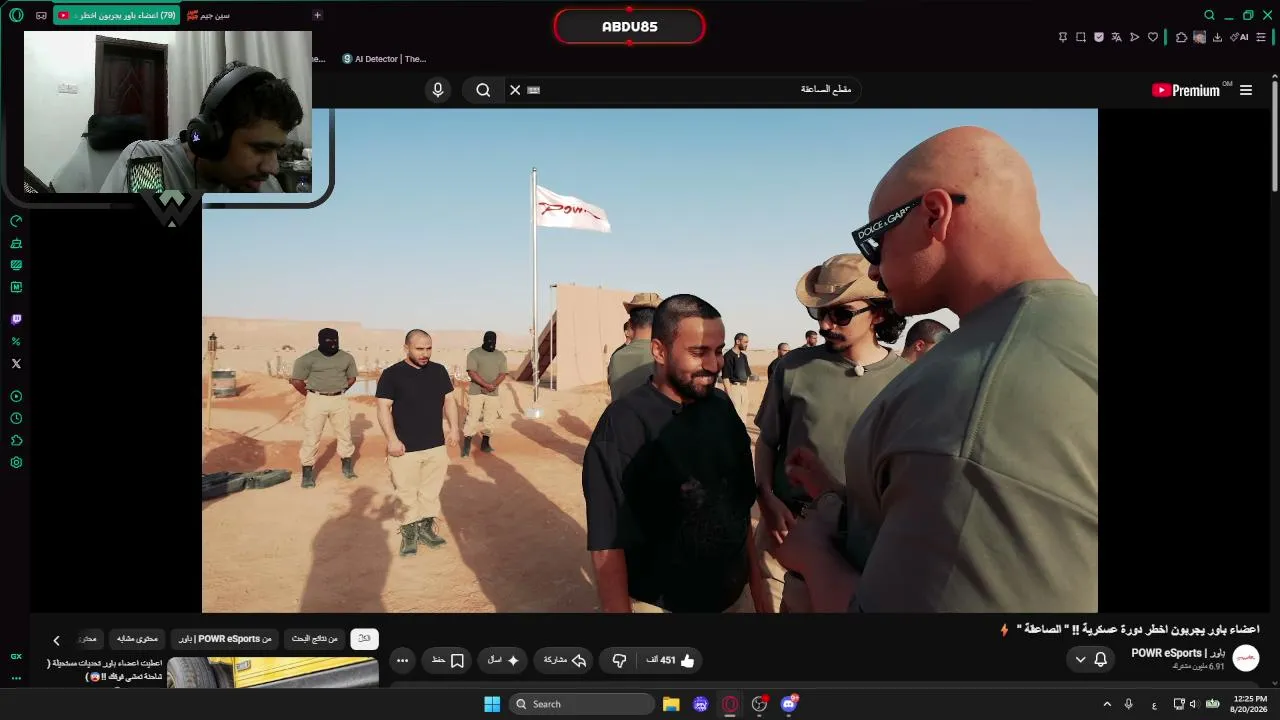The height and width of the screenshot is (720, 1280).
Task: Click the Windows taskbar Search box
Action: coord(581,704)
